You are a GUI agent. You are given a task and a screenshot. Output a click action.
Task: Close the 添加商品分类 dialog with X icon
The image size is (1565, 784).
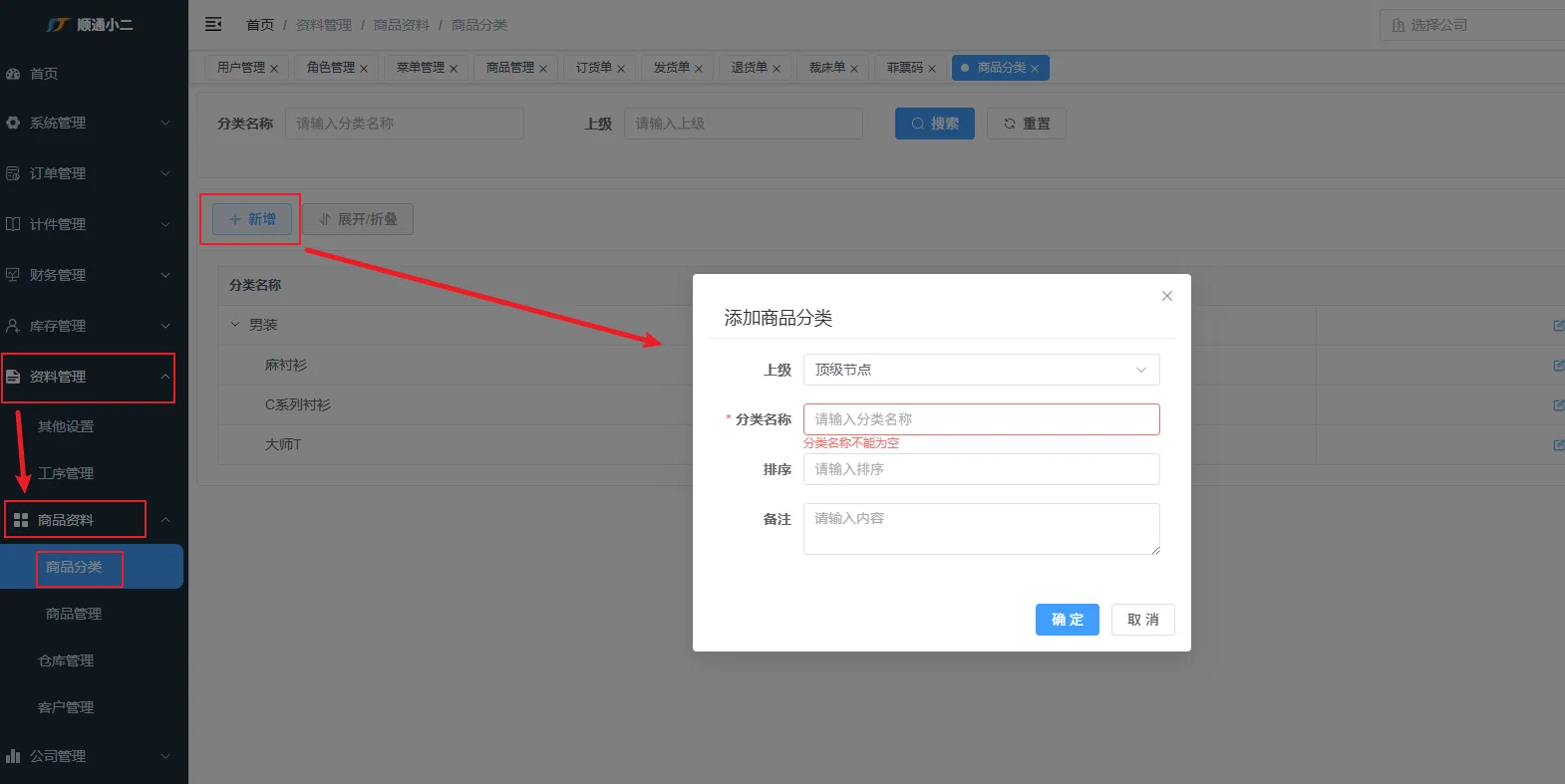(1166, 296)
